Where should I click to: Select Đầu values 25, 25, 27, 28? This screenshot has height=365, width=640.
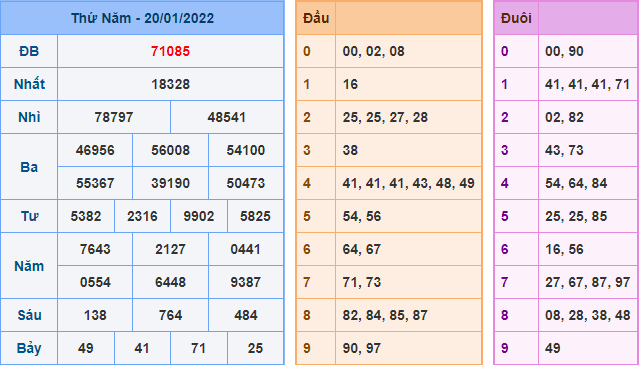tap(385, 118)
